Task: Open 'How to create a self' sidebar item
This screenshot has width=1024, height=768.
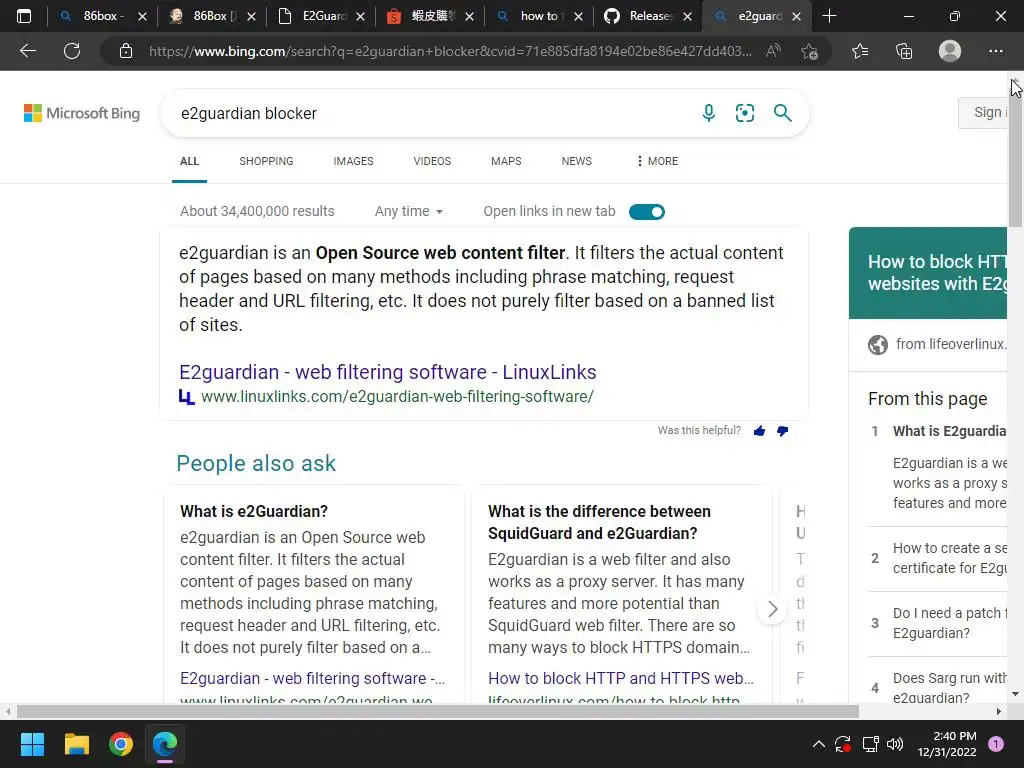Action: 950,558
